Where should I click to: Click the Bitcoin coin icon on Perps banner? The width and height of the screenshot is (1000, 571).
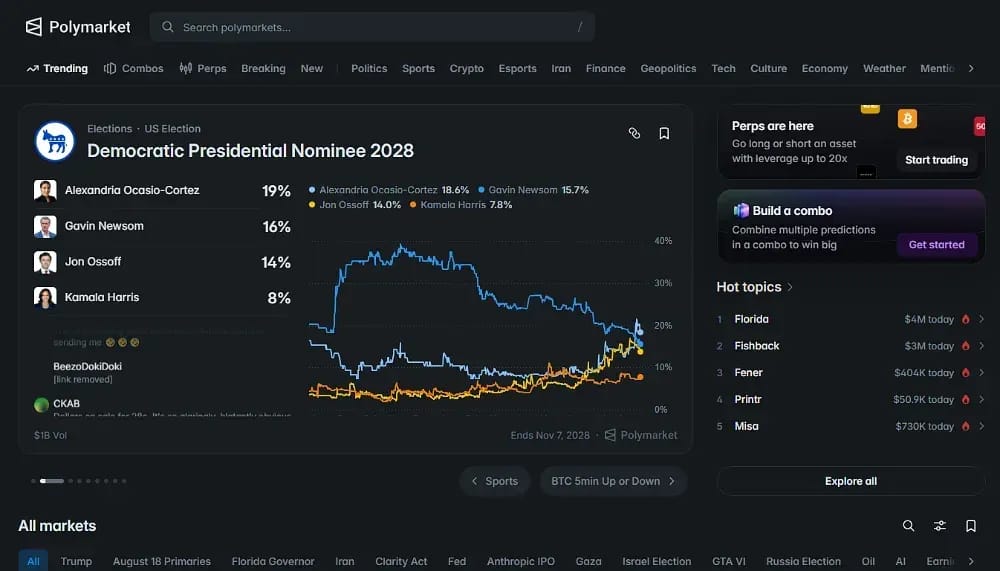907,119
